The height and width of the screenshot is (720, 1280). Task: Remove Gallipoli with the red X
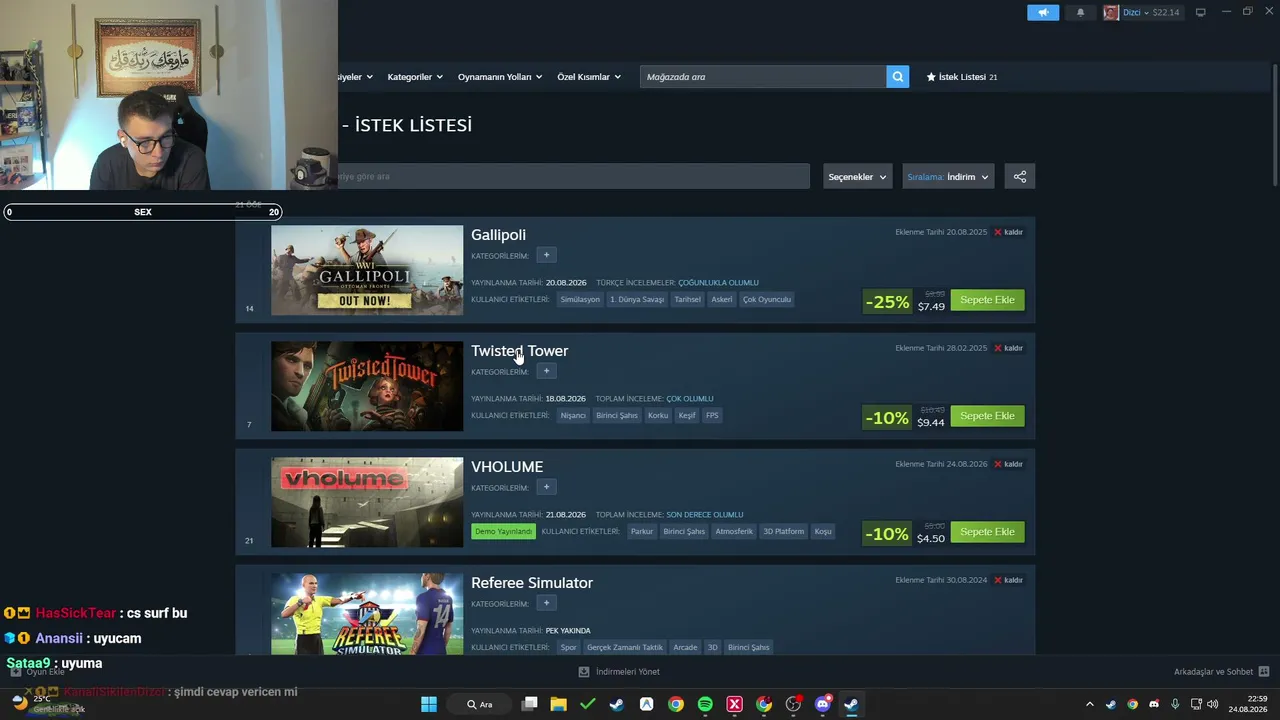[x=998, y=232]
